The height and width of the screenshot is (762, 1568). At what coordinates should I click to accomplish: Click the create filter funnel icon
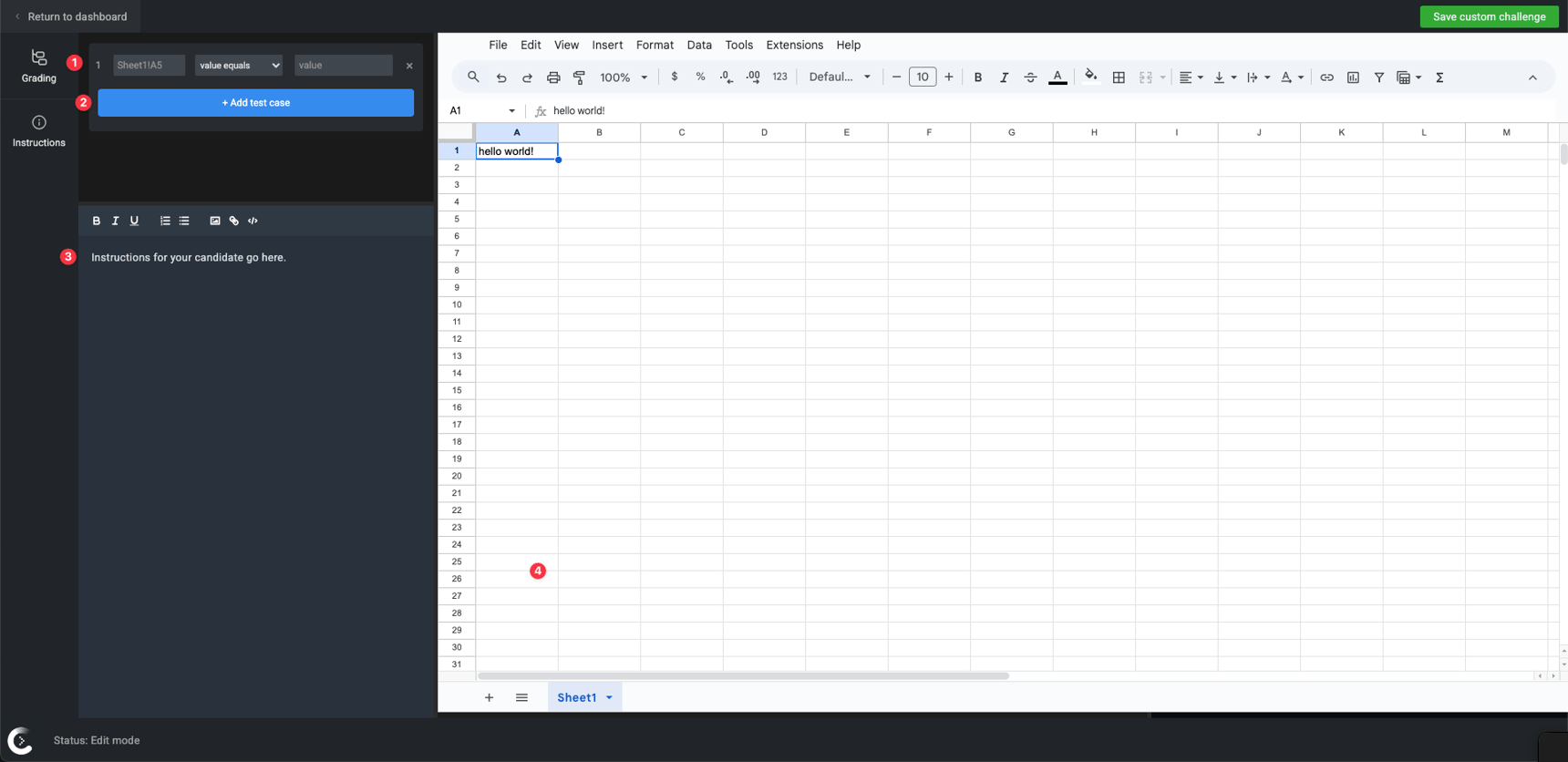coord(1379,77)
